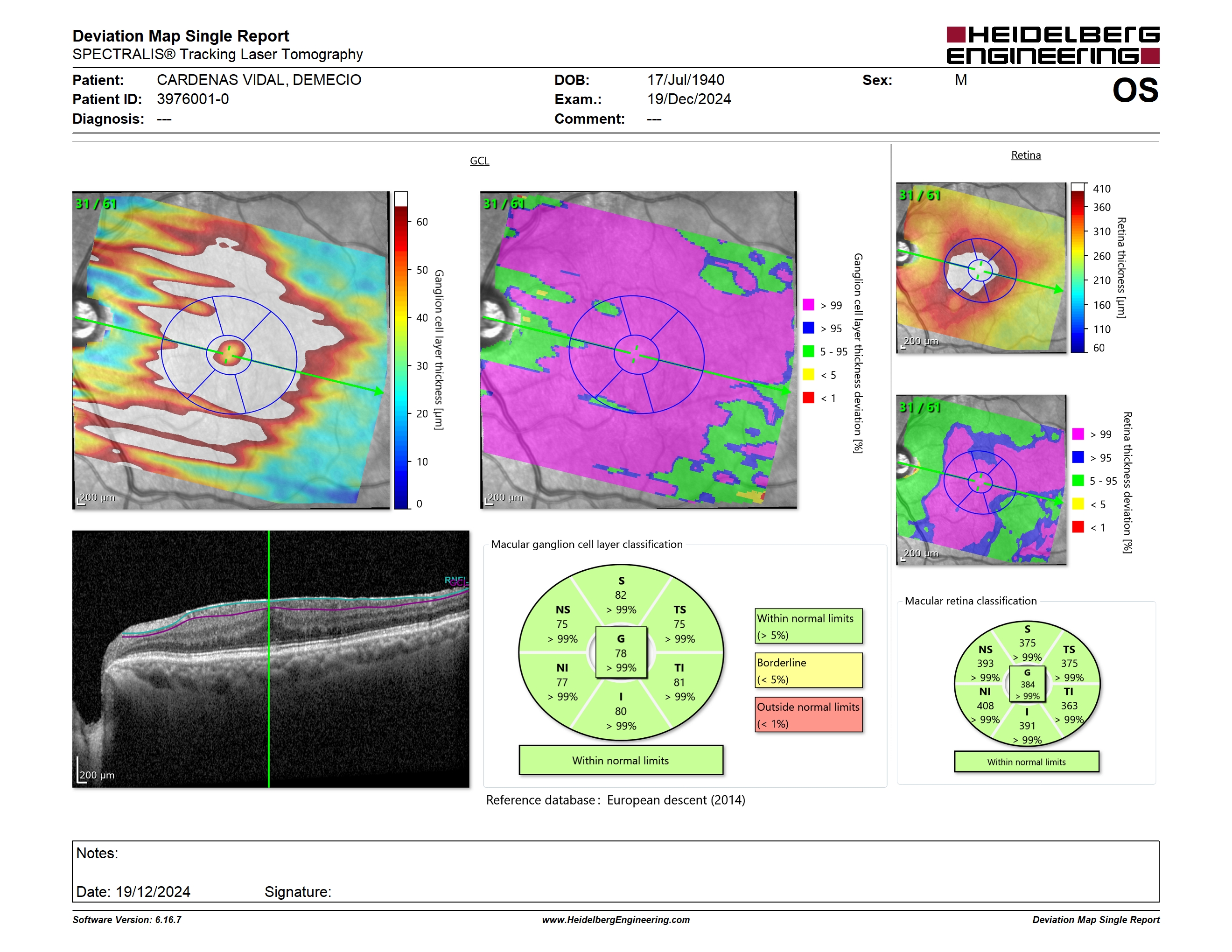Image resolution: width=1232 pixels, height=952 pixels.
Task: Click GCL sector NI value 77
Action: click(562, 682)
